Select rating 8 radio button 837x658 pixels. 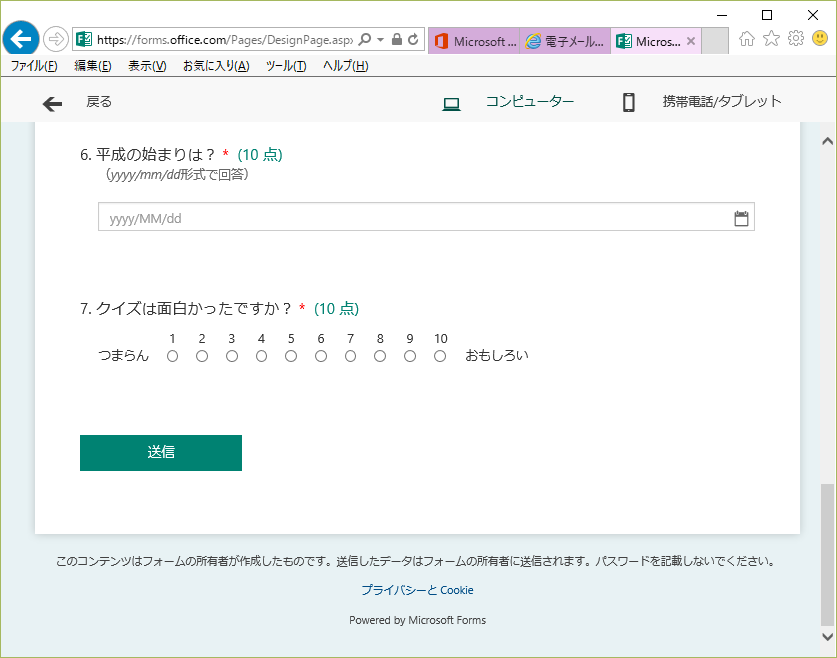(380, 356)
